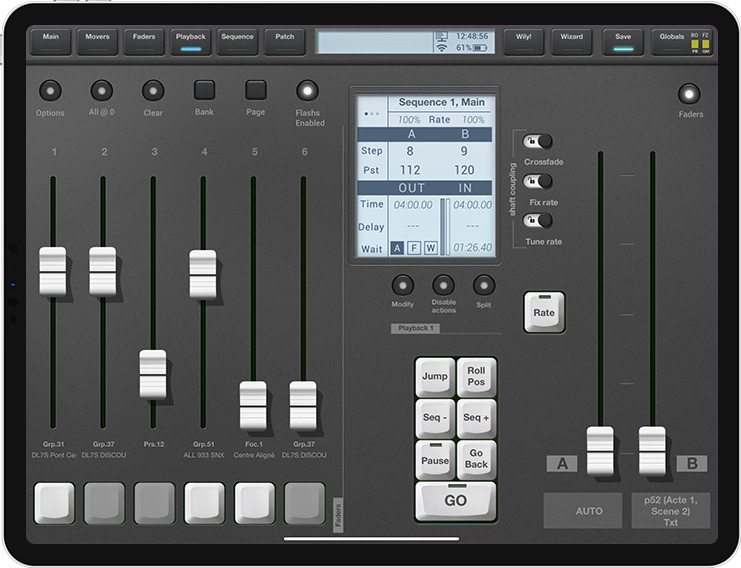Click flash button under fader 6
This screenshot has height=568, width=741.
[305, 503]
